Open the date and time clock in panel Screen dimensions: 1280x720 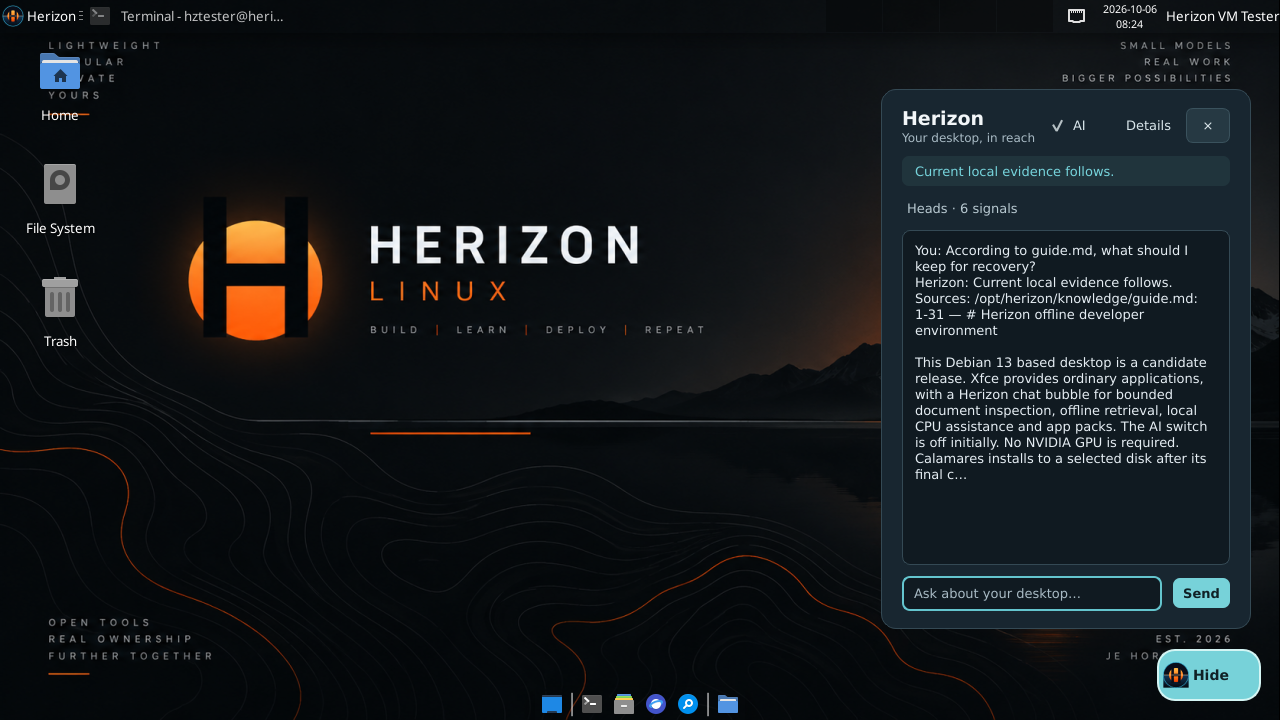coord(1129,16)
